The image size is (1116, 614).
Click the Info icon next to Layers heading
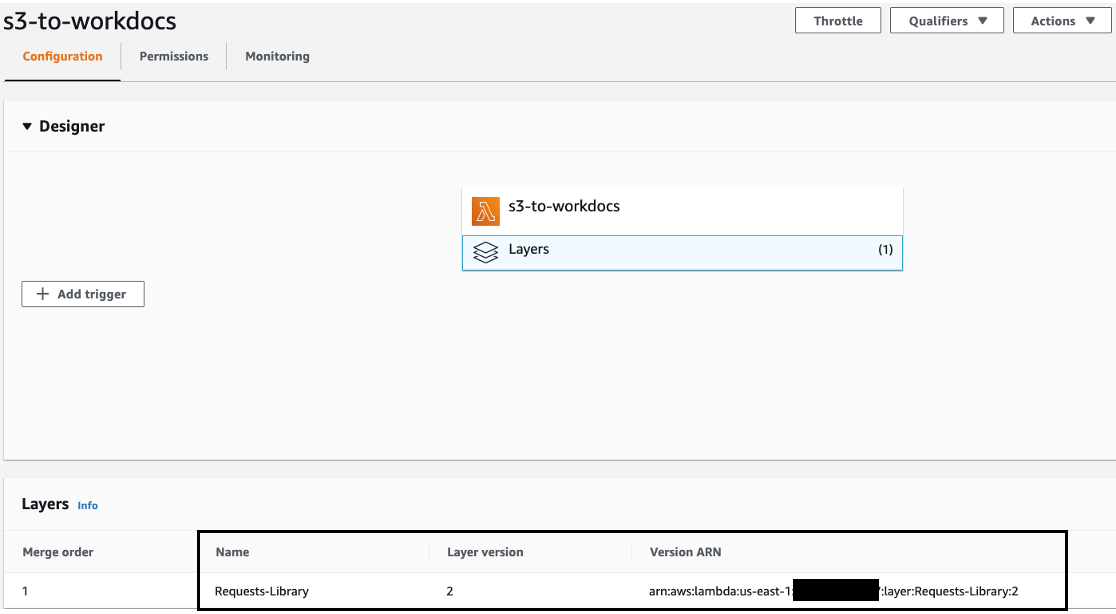(x=87, y=506)
